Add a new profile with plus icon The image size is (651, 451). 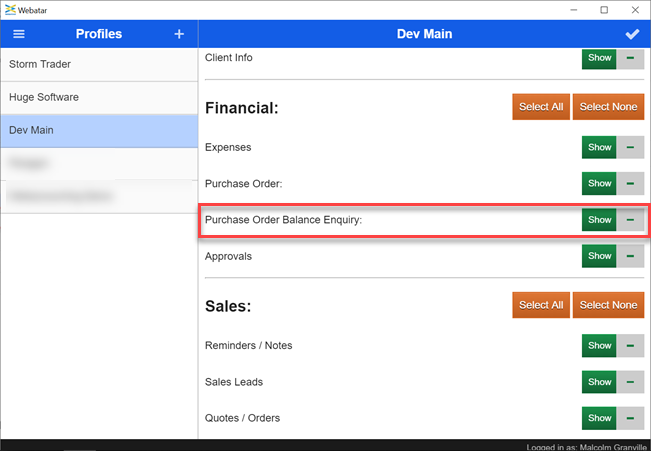(x=179, y=34)
